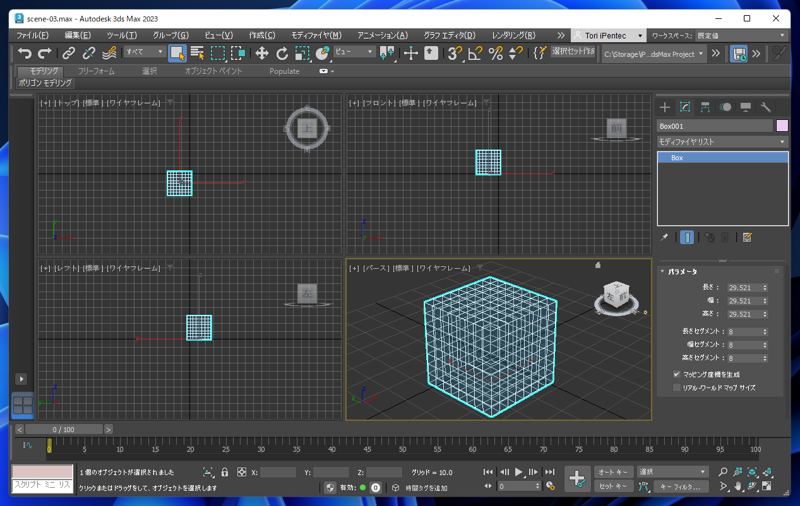Click Set Keys large plus button
The width and height of the screenshot is (800, 506).
pyautogui.click(x=577, y=478)
